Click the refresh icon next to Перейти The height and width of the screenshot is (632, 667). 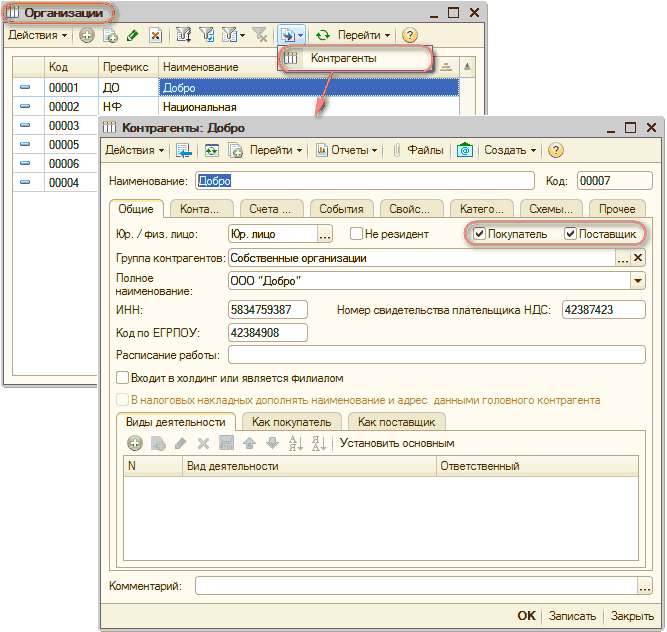click(x=323, y=35)
